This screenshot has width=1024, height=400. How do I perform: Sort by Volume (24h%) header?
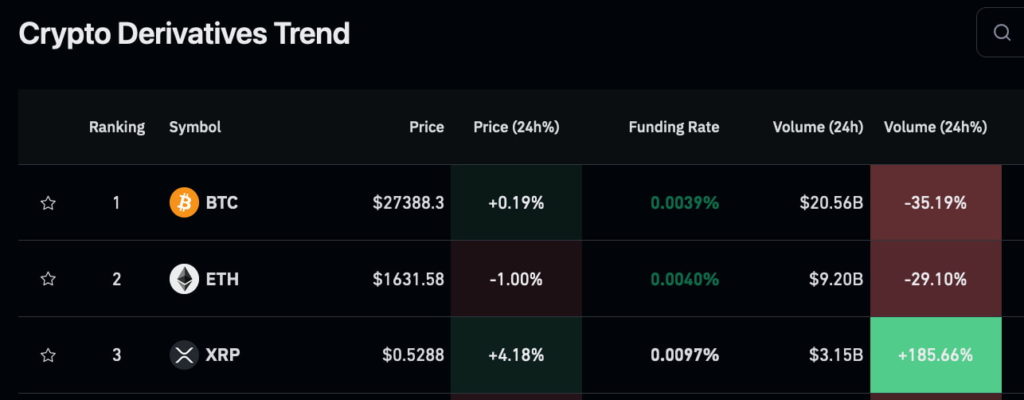pos(935,127)
